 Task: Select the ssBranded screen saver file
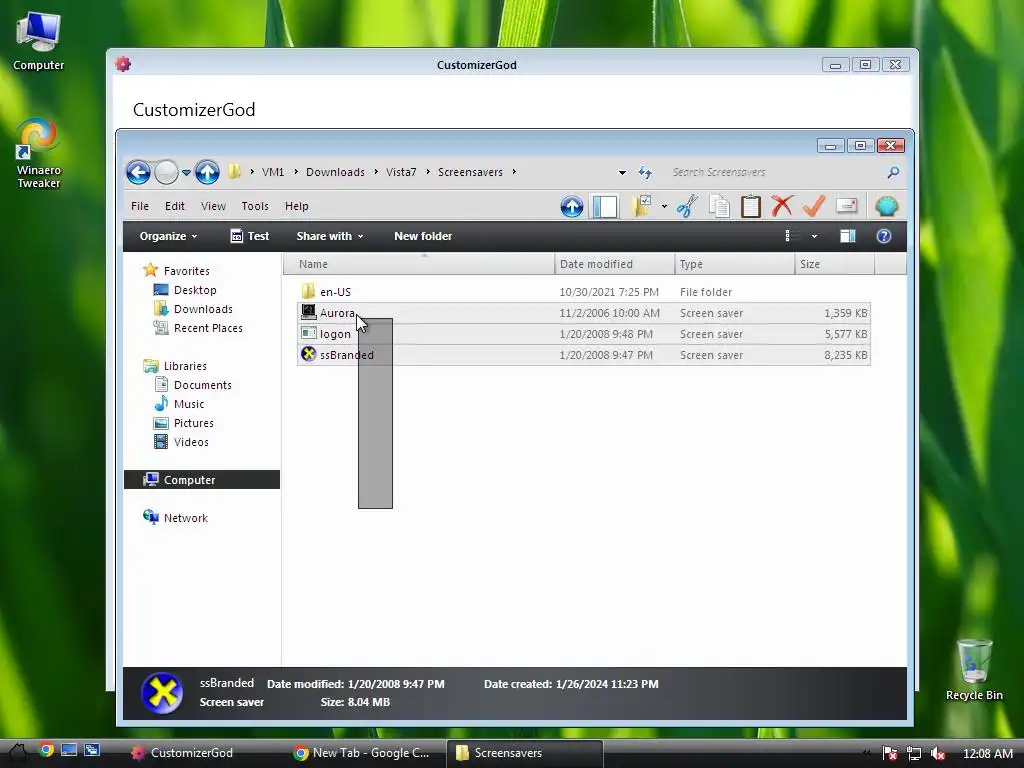click(584, 355)
